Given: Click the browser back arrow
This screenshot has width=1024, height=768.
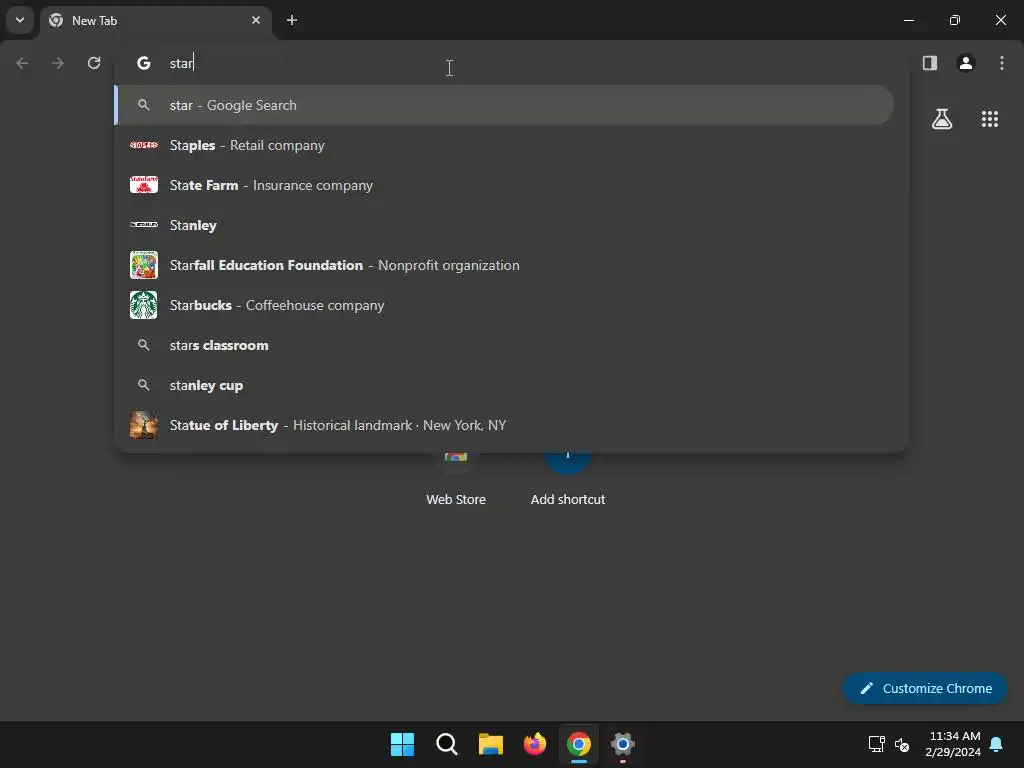Looking at the screenshot, I should [22, 63].
